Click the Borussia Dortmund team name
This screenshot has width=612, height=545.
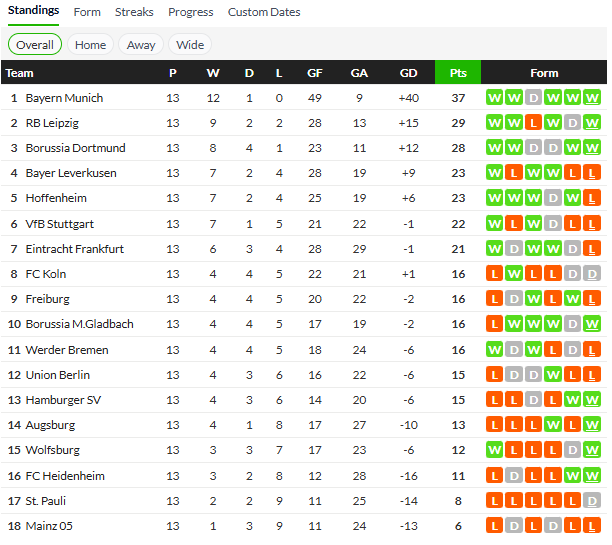click(75, 148)
